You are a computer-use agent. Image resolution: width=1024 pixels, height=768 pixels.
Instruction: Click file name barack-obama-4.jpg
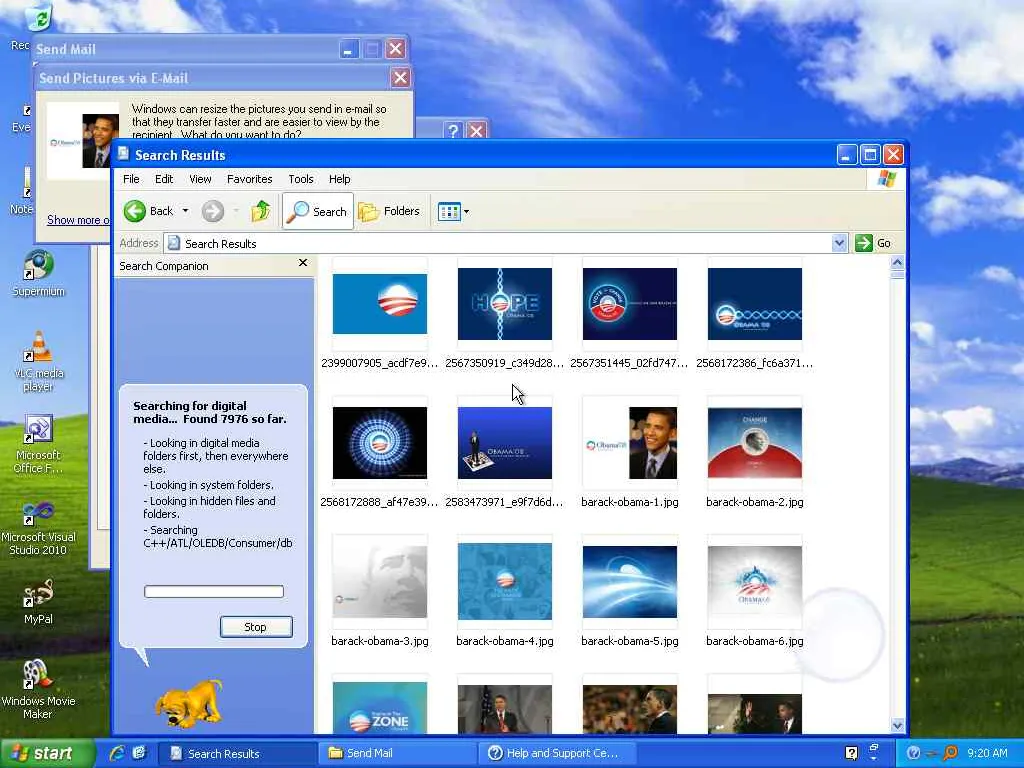coord(505,641)
